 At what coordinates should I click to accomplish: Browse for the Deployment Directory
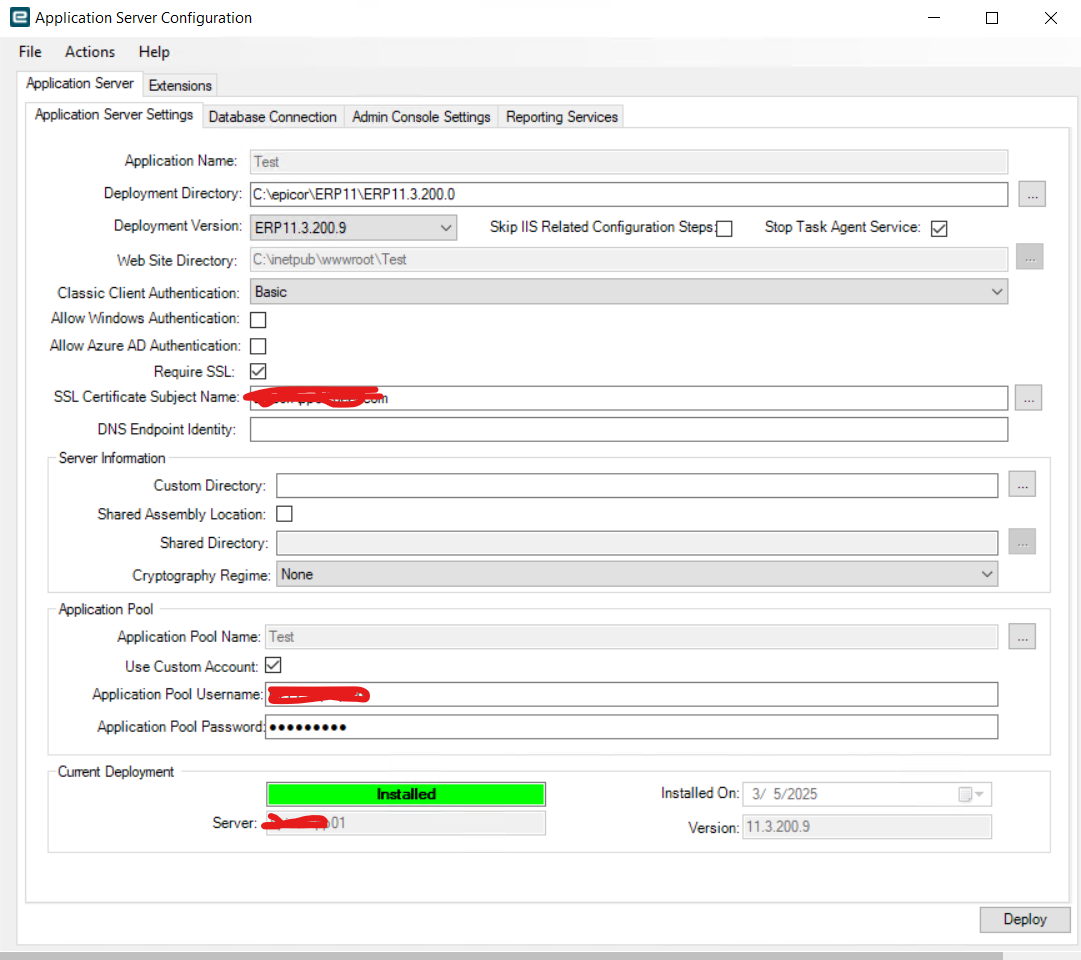(1031, 193)
